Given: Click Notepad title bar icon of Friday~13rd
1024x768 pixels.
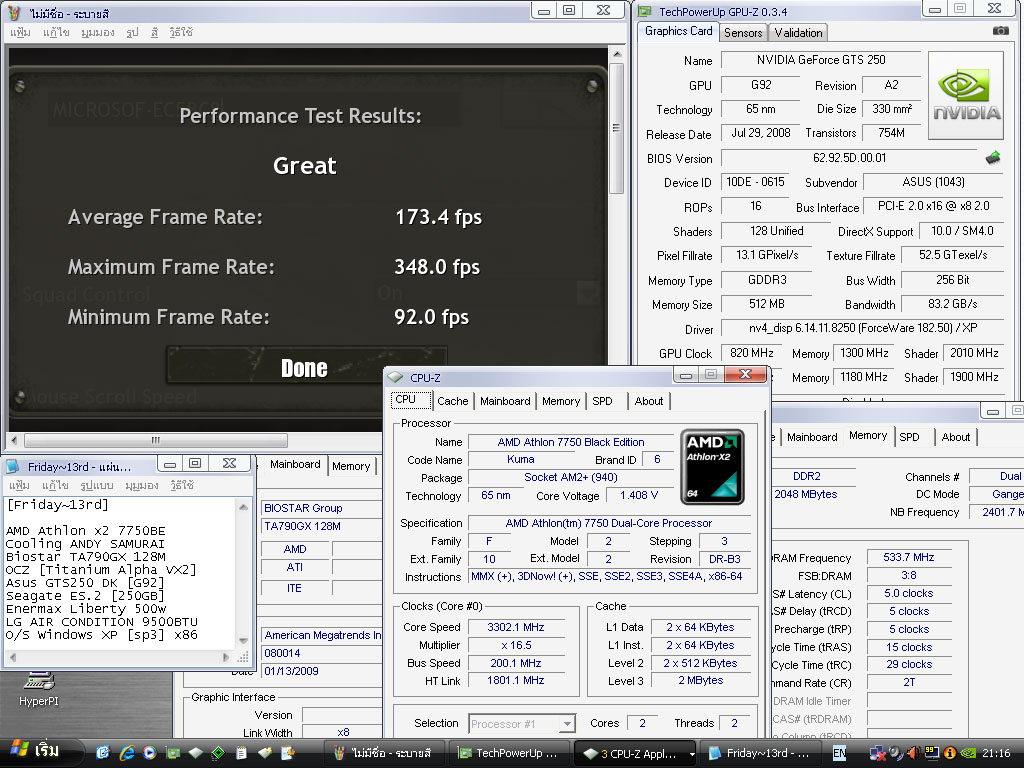Looking at the screenshot, I should point(12,466).
